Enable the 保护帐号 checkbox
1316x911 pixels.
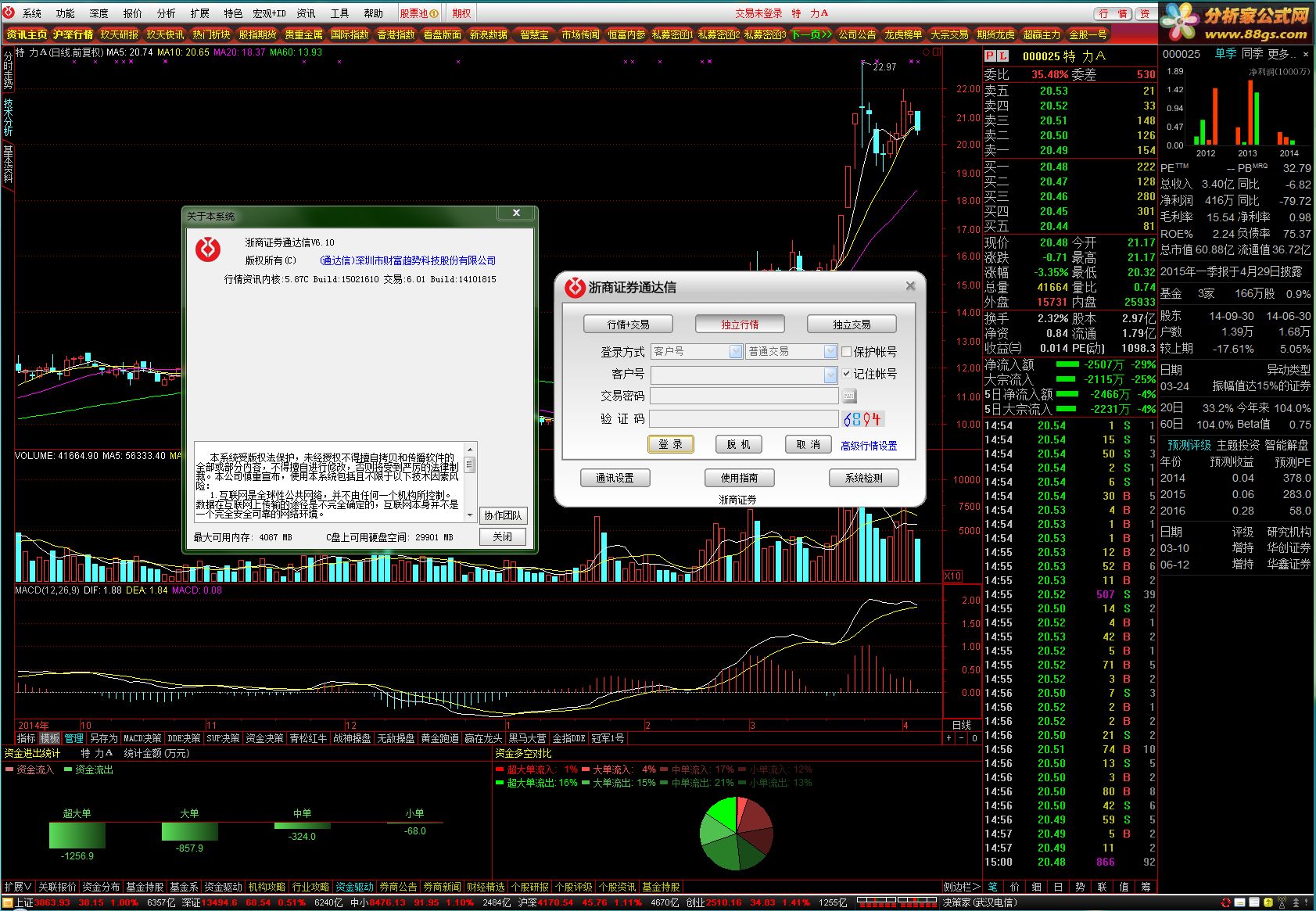[x=846, y=352]
